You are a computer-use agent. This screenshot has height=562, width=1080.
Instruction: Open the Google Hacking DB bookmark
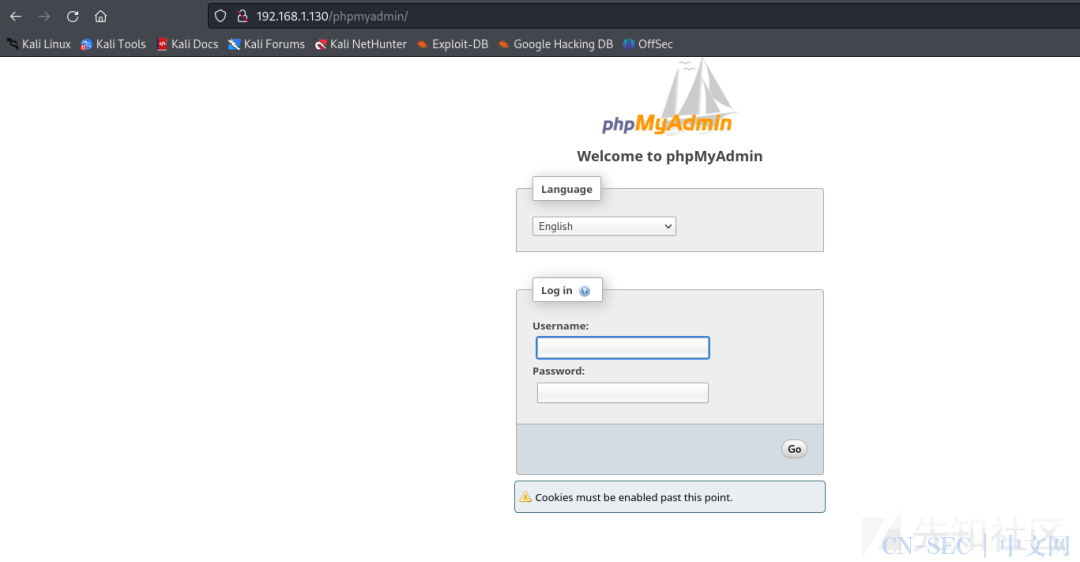click(555, 44)
